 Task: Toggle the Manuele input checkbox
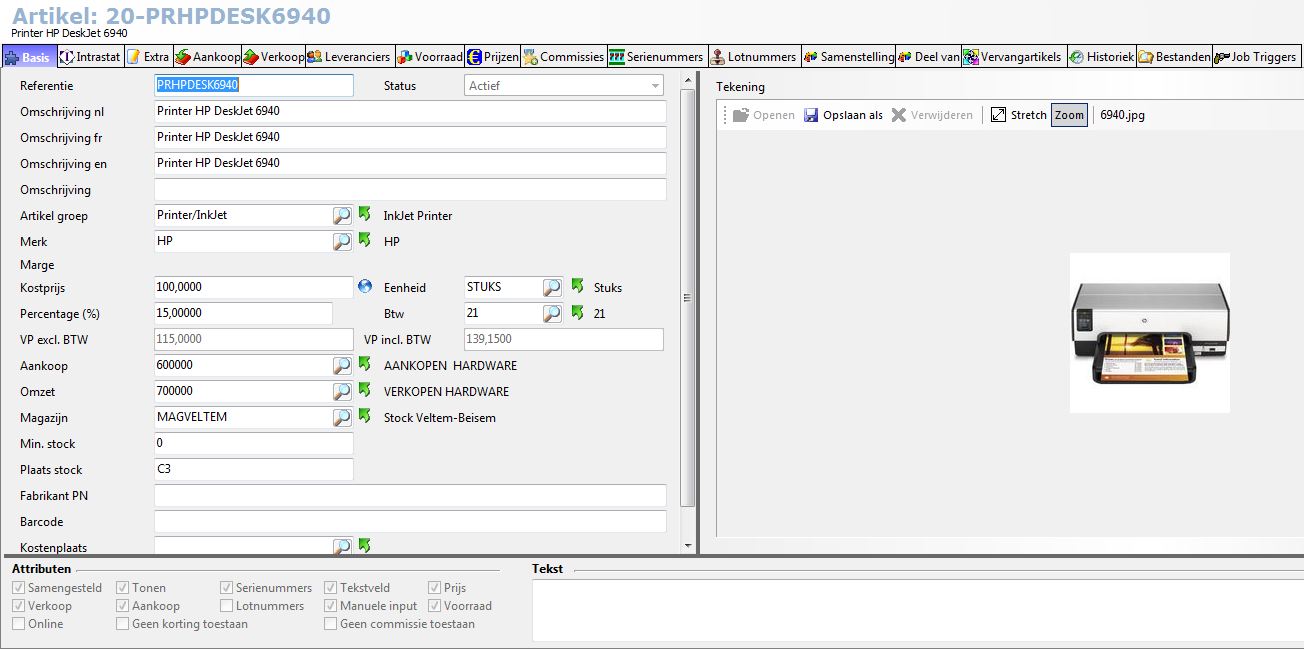[x=331, y=606]
